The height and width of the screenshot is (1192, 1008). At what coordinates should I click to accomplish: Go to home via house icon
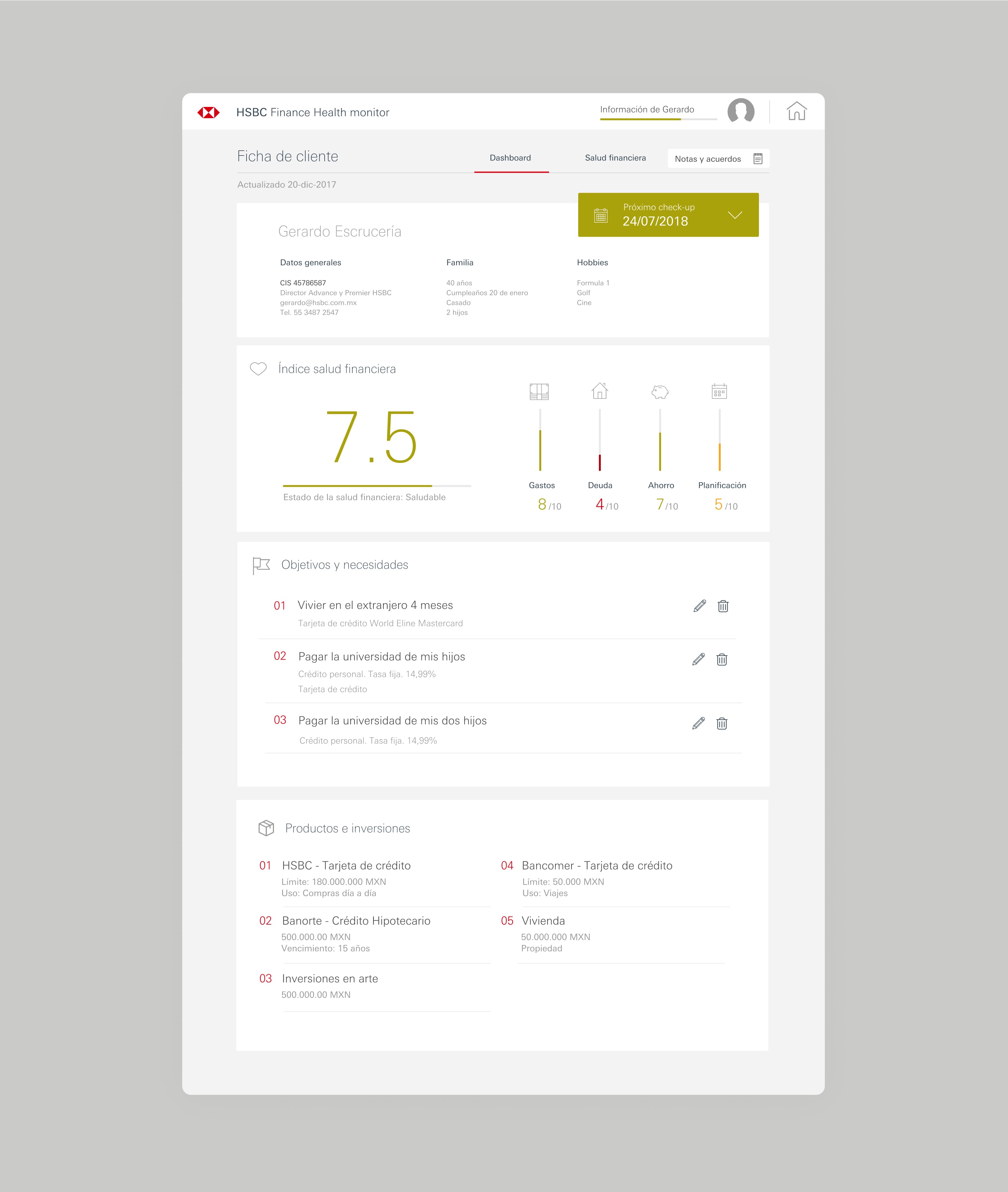click(797, 111)
